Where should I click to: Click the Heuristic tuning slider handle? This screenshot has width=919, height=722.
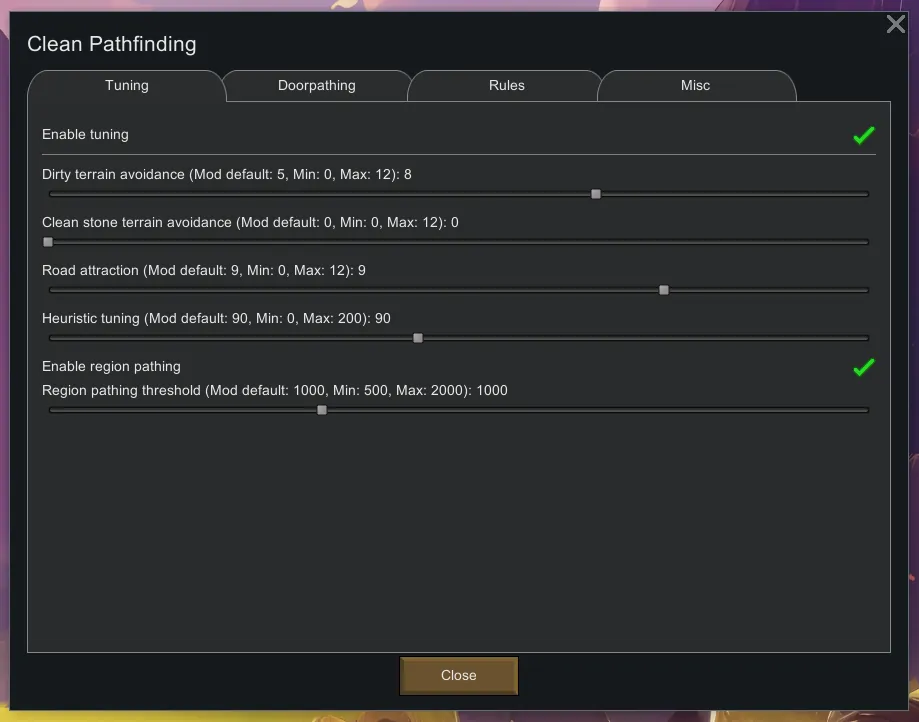click(x=418, y=338)
